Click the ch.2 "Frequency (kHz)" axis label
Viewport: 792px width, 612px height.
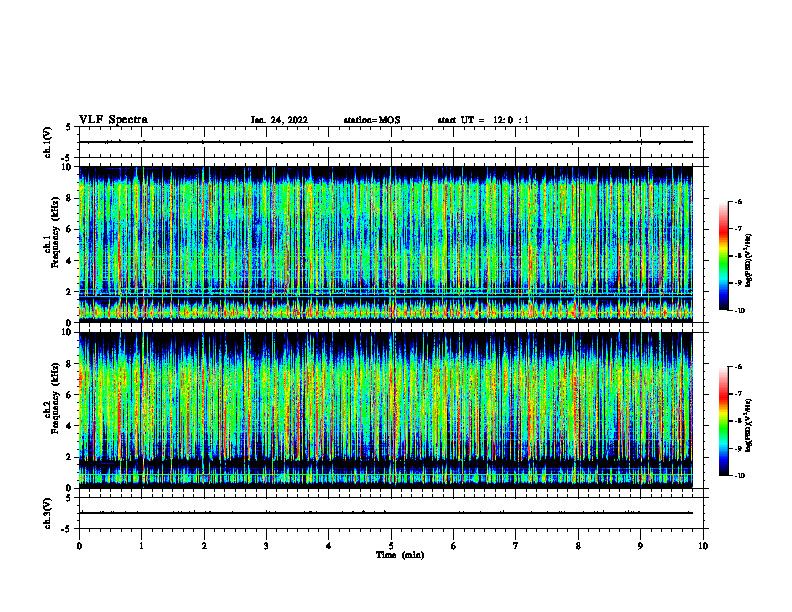tap(55, 398)
